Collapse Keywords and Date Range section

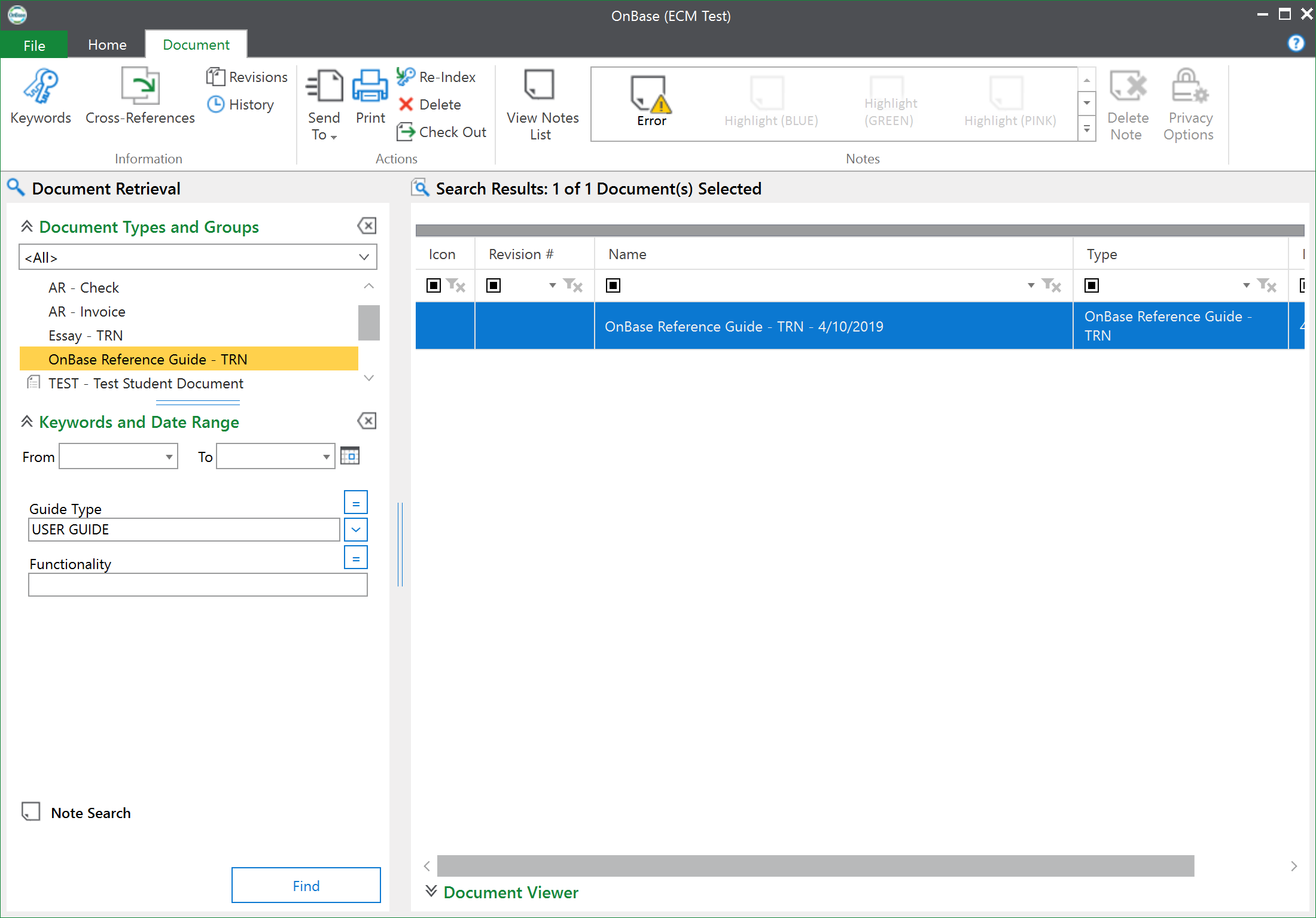tap(27, 421)
